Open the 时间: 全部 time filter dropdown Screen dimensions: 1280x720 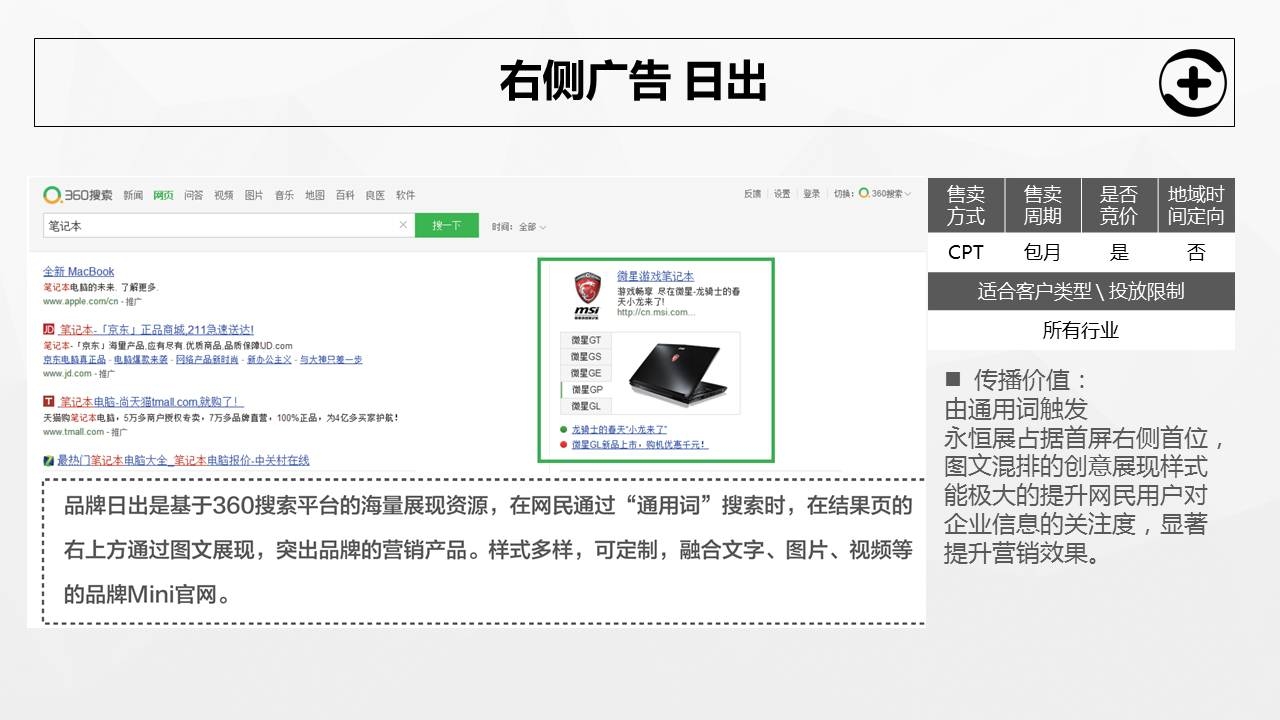(x=519, y=227)
